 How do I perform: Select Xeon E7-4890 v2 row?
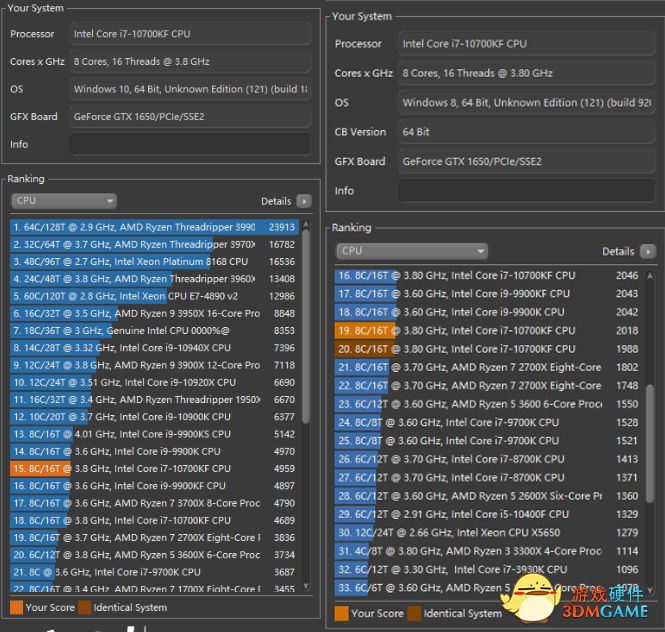[x=154, y=296]
